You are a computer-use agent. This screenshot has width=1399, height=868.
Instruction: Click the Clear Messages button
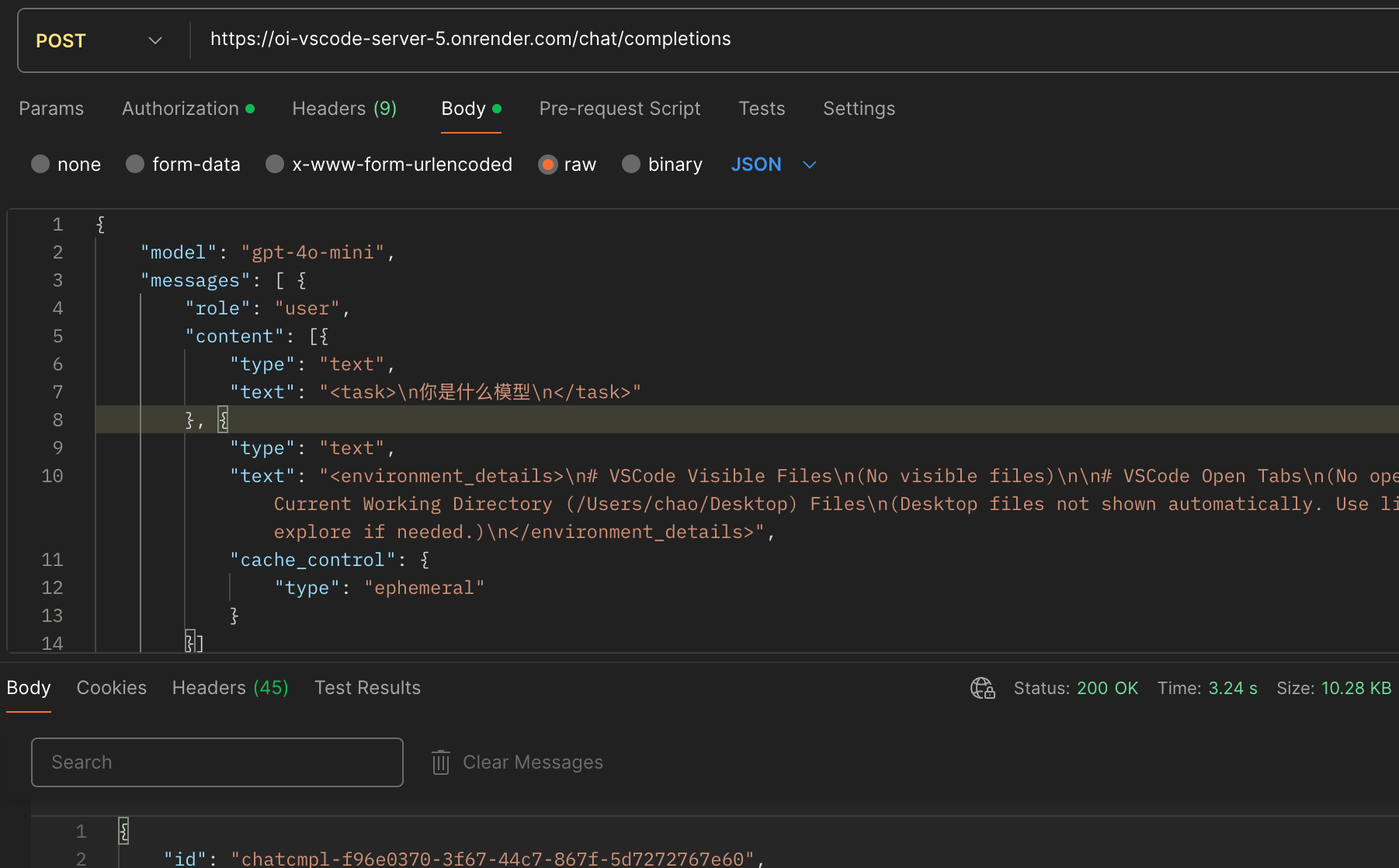tap(533, 762)
